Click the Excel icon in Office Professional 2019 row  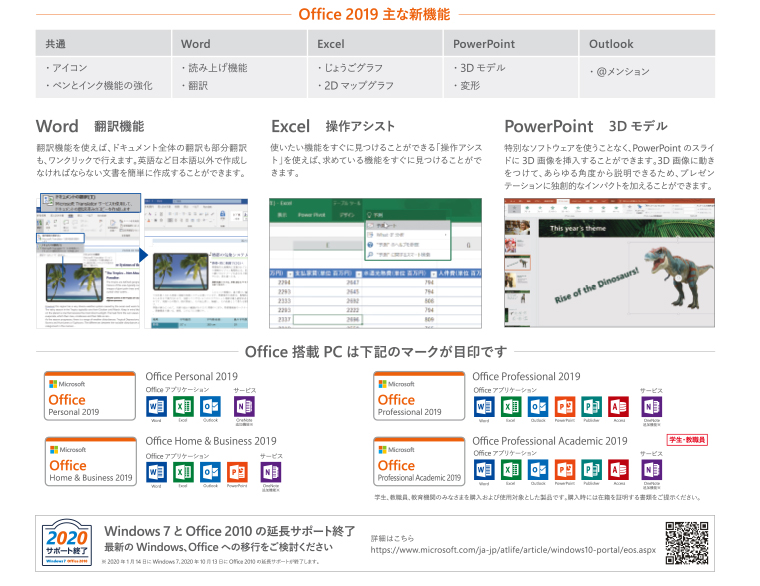(x=511, y=407)
